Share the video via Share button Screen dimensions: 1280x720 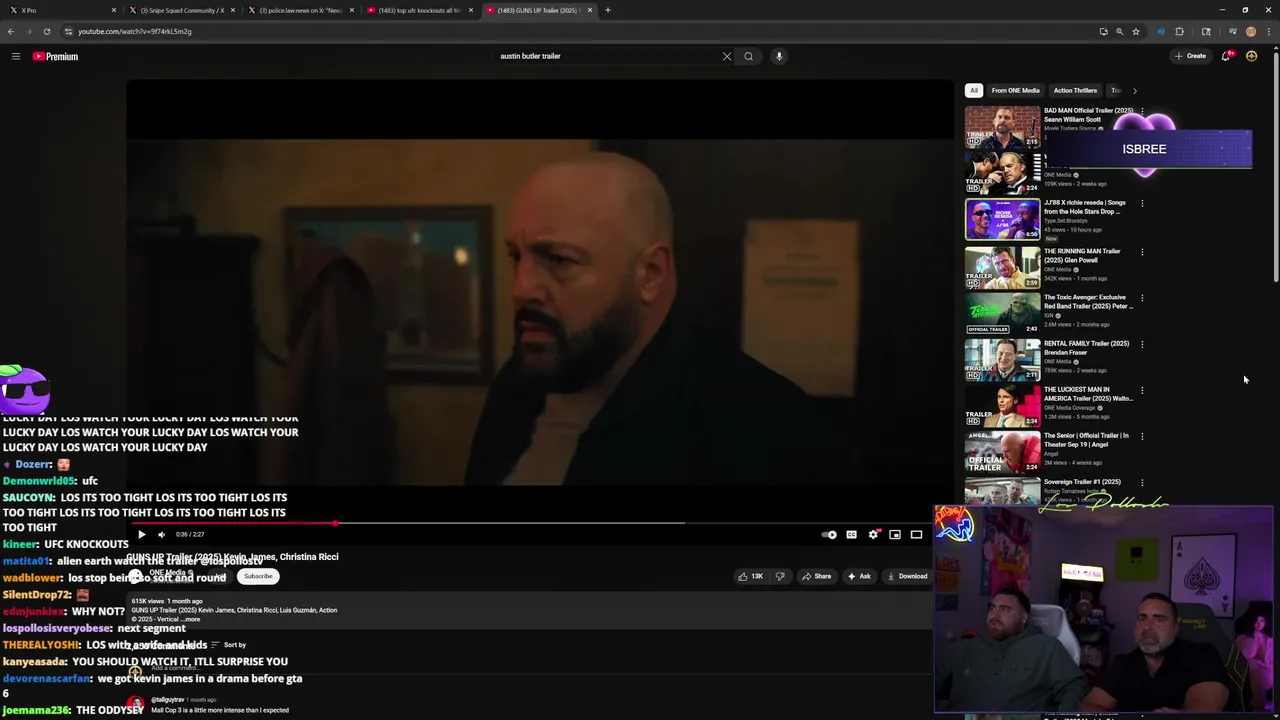[816, 576]
